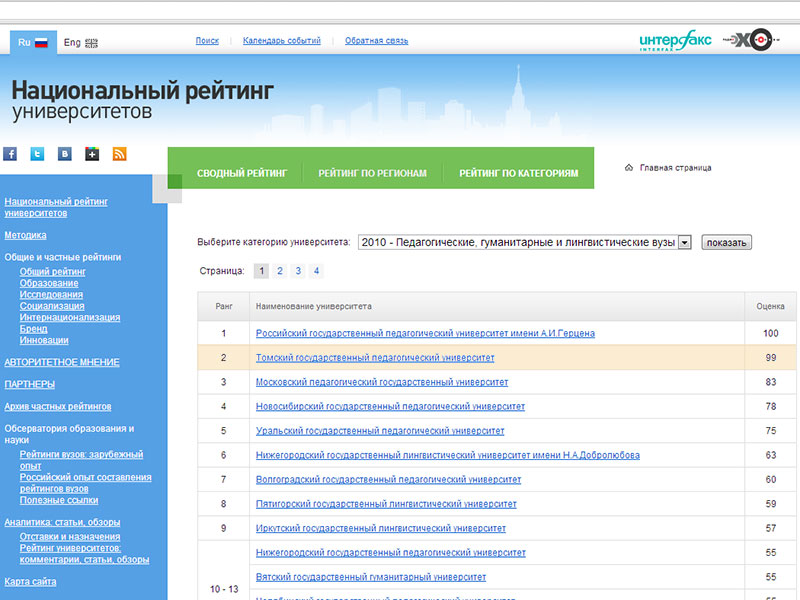Open the Календарь событий link

click(282, 41)
